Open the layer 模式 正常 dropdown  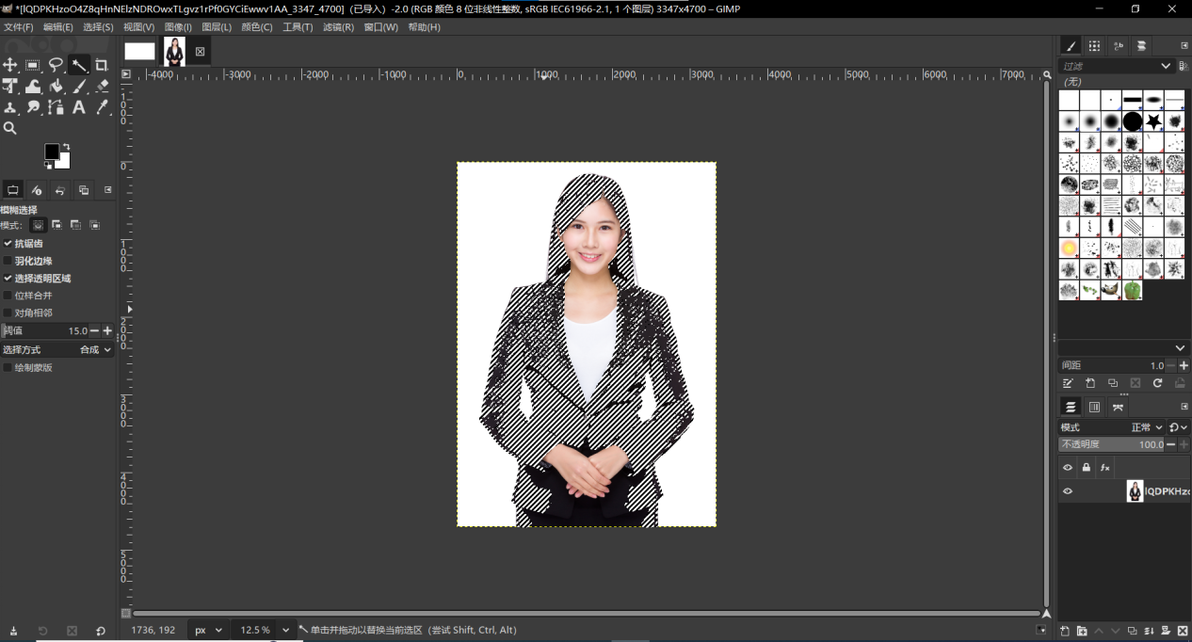(1147, 427)
